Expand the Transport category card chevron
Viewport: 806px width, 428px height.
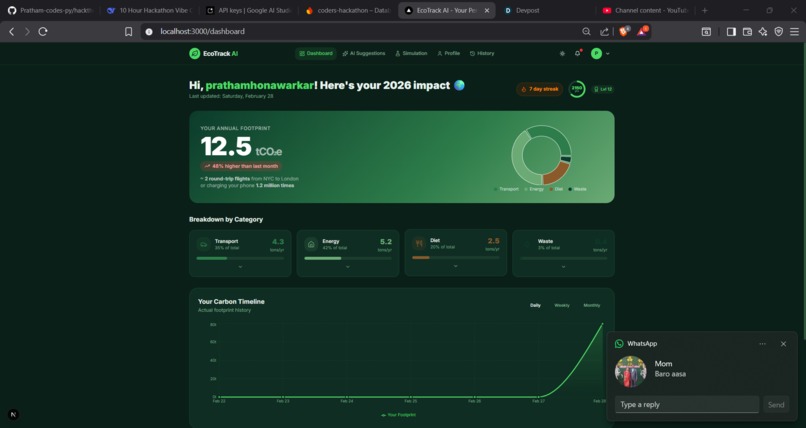[x=240, y=267]
